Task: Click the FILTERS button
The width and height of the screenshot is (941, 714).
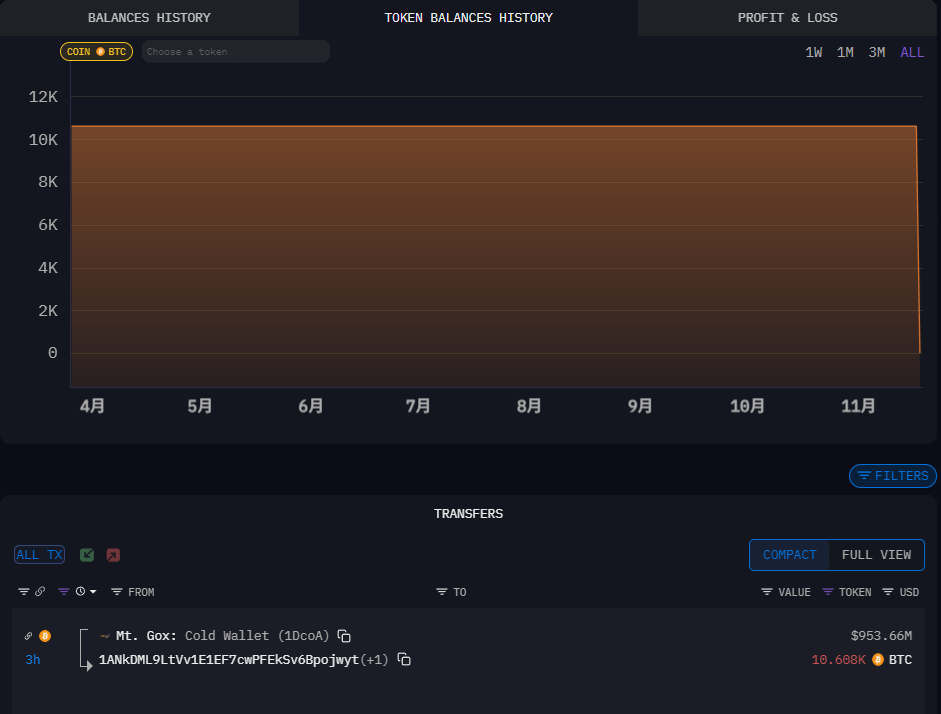Action: point(893,476)
